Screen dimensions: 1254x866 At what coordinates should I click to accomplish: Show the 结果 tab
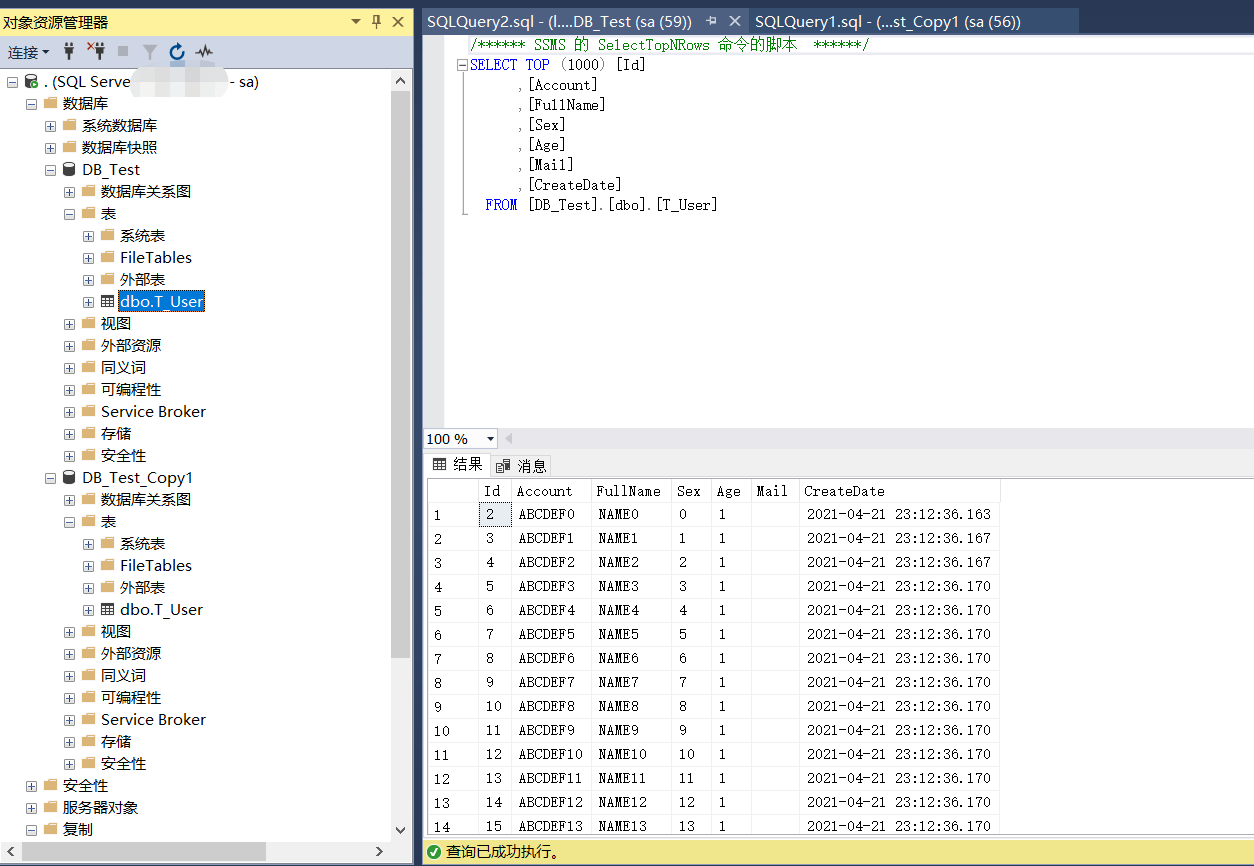coord(458,465)
